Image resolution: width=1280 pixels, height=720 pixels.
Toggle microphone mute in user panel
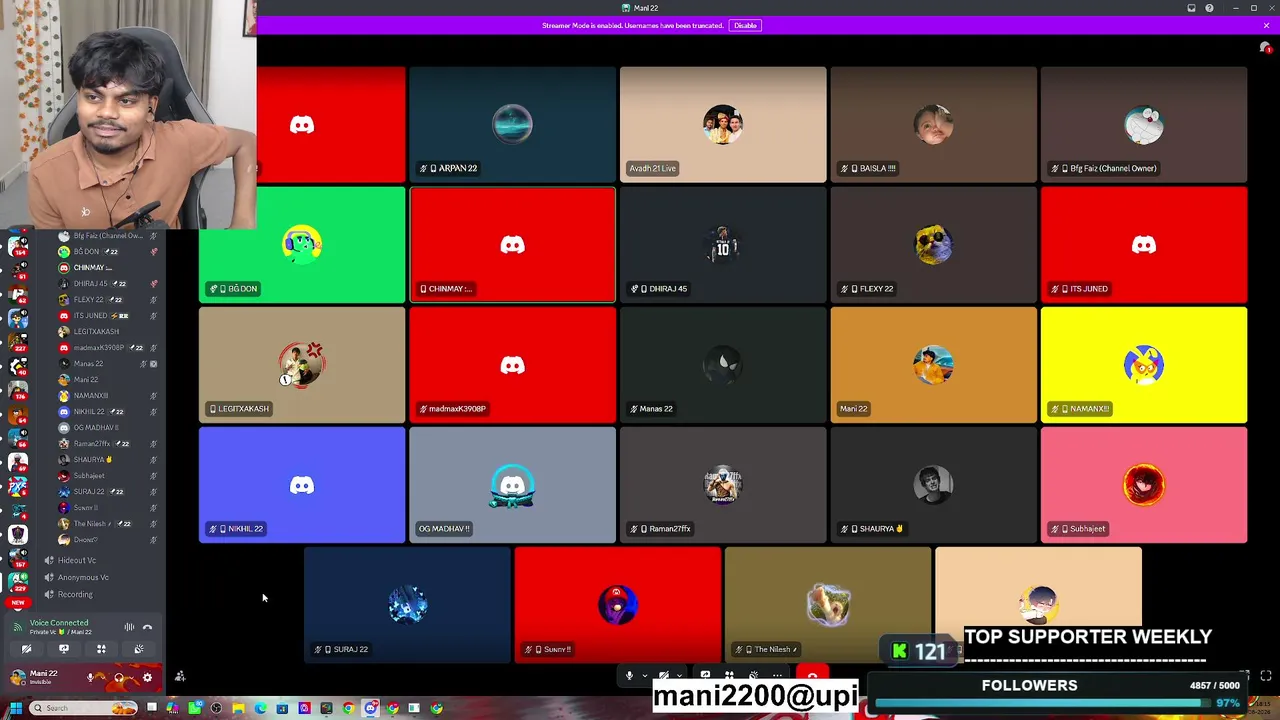[91, 678]
